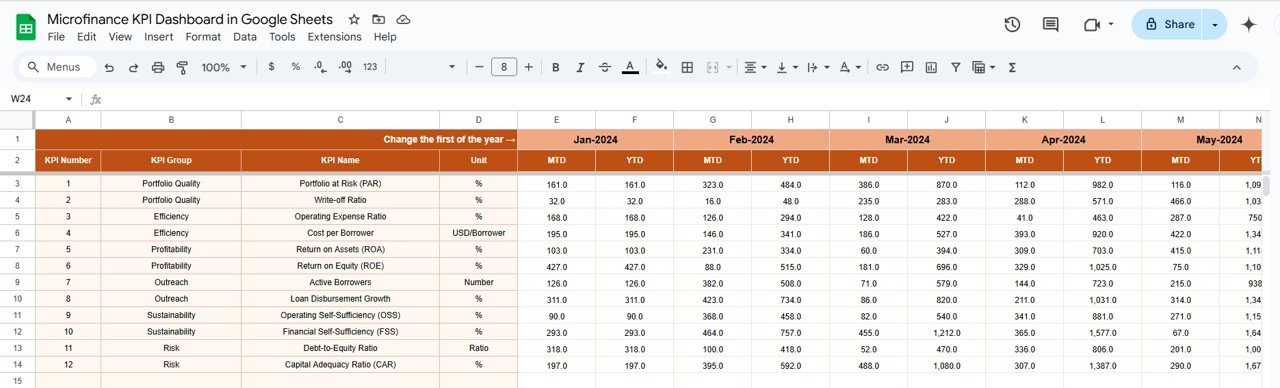
Task: Click the Share button
Action: [x=1169, y=24]
